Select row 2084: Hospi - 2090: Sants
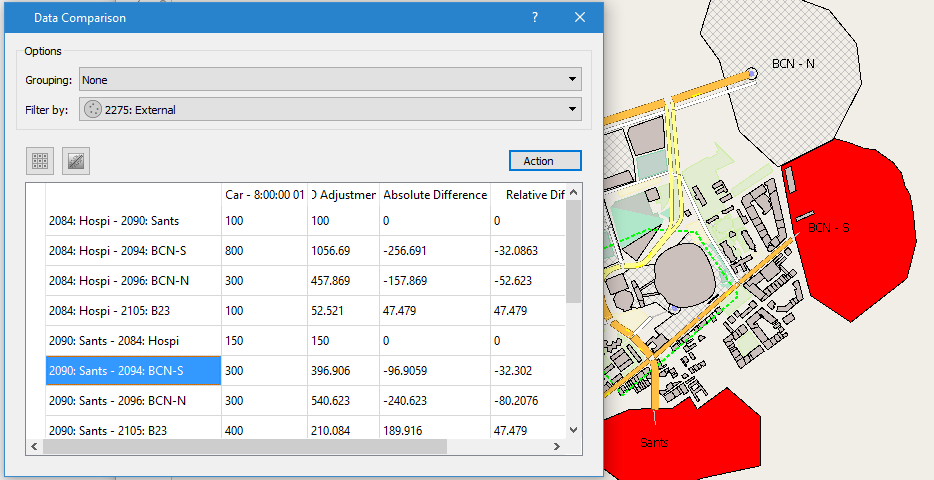The image size is (934, 480). pyautogui.click(x=133, y=220)
